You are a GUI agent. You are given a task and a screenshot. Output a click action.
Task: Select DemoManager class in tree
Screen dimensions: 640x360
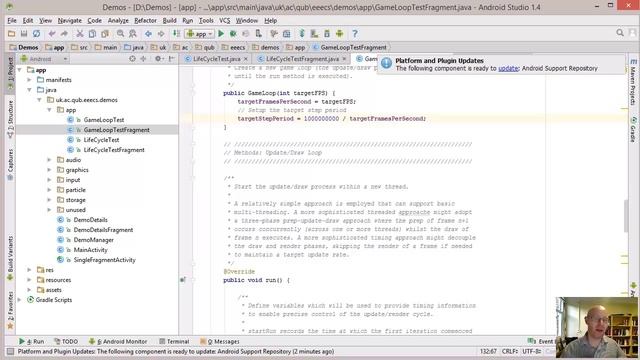93,240
